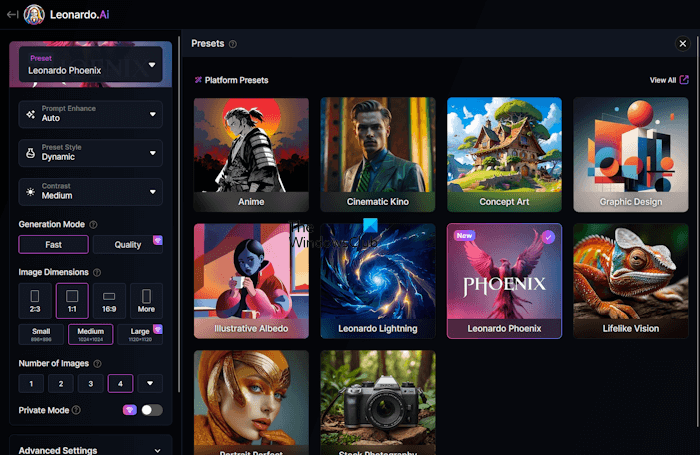
Task: Click the help icon beside Private Mode
Action: click(x=76, y=410)
